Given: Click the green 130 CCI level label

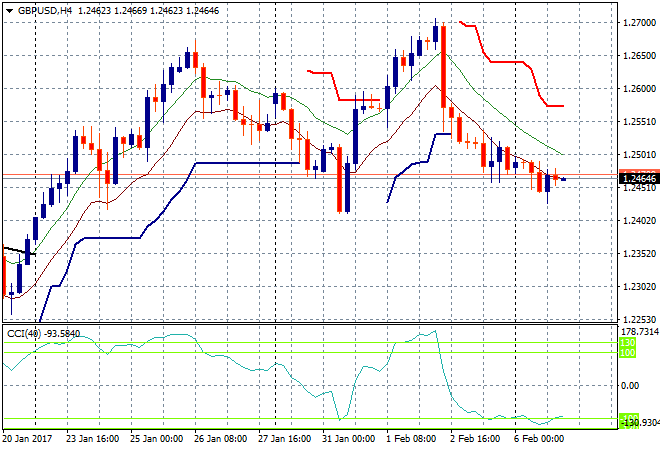Looking at the screenshot, I should (x=627, y=343).
